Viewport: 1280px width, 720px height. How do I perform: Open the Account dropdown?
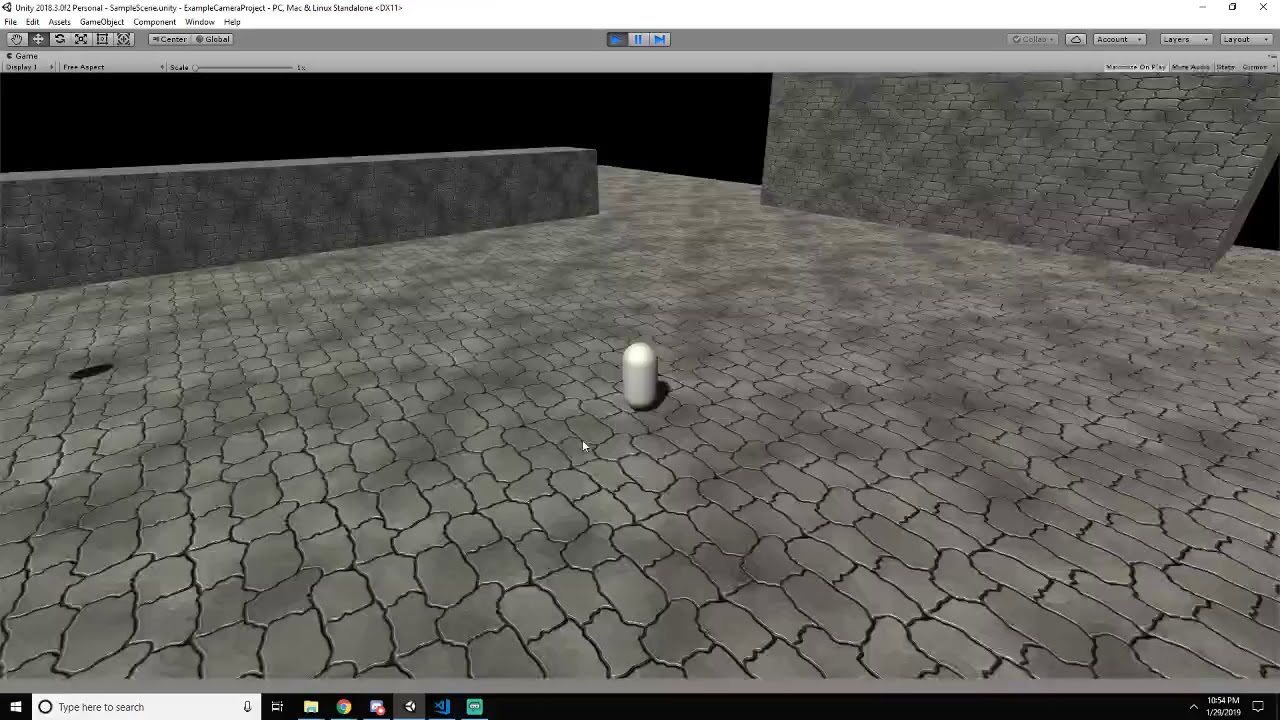pos(1119,39)
